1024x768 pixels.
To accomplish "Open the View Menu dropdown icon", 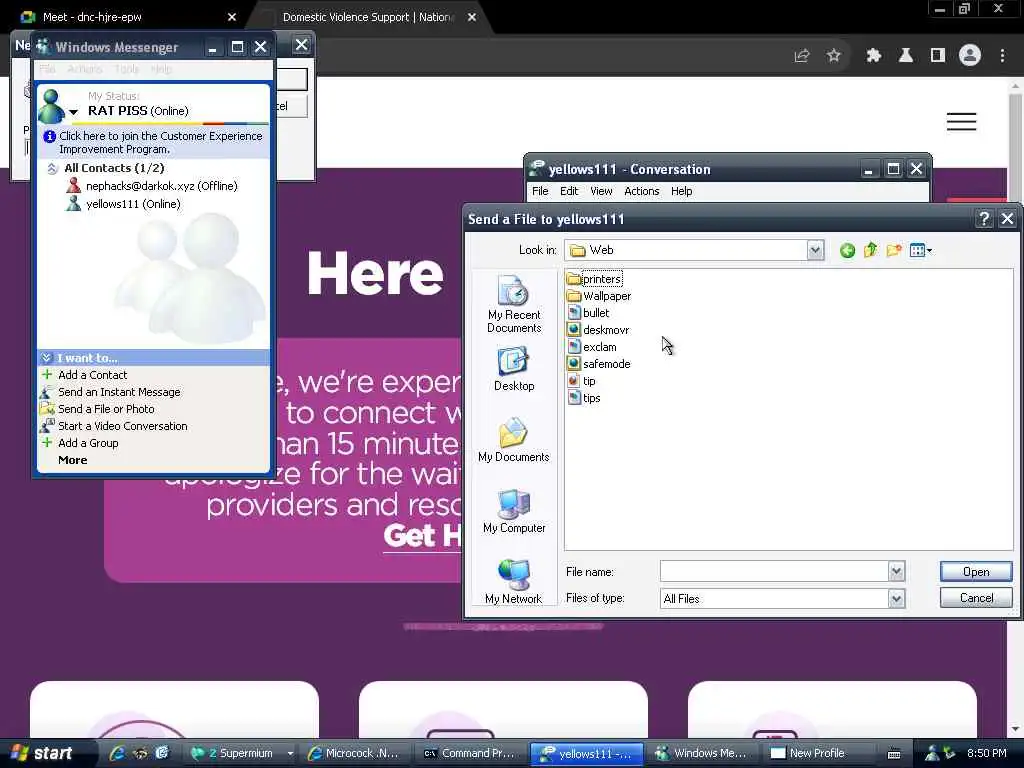I will point(921,250).
